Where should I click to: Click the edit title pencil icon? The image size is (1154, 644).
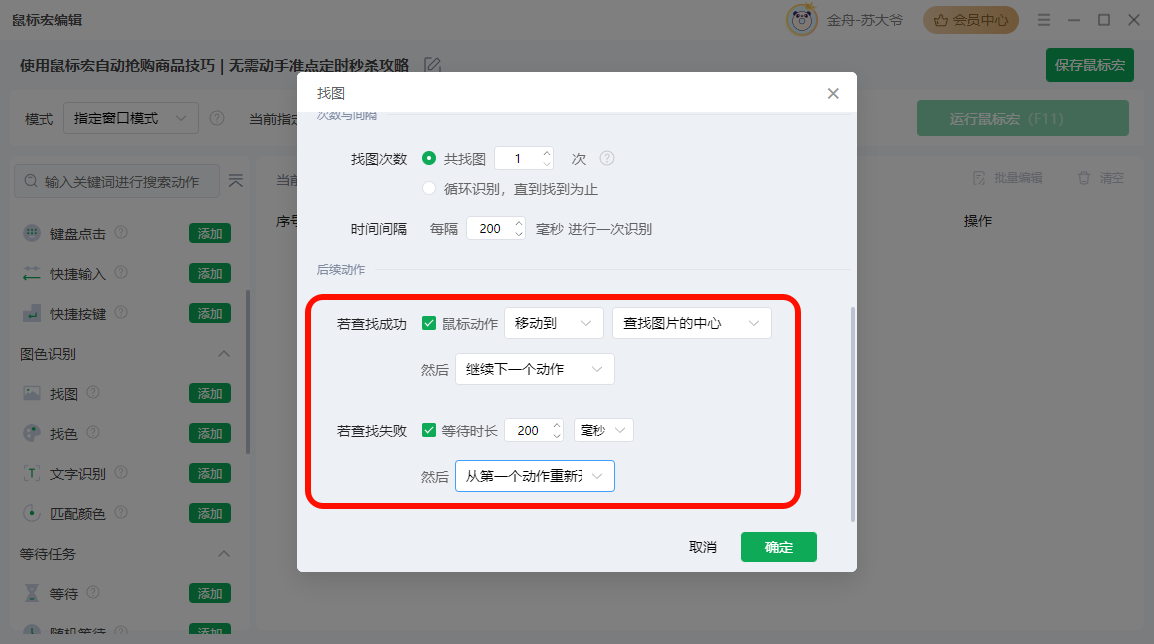coord(433,66)
